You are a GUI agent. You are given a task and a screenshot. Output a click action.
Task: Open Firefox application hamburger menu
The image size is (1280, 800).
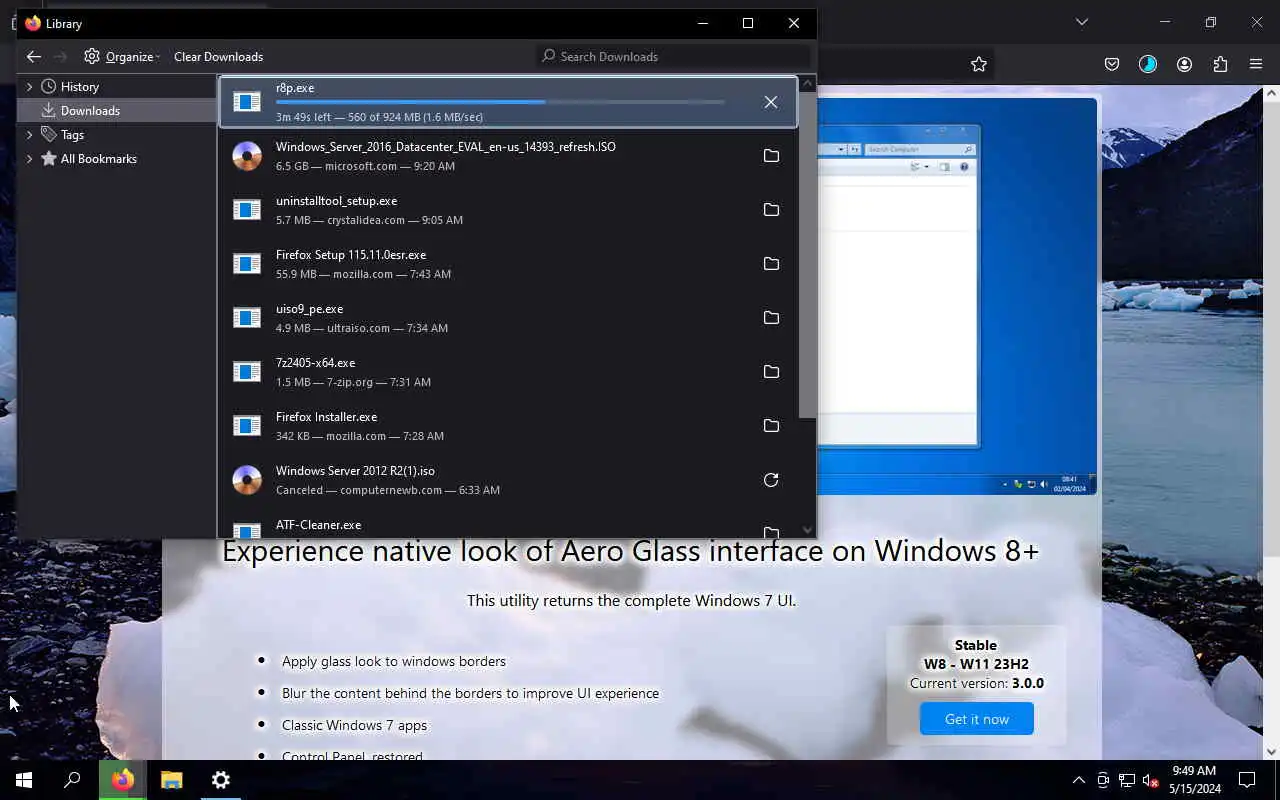coord(1256,64)
